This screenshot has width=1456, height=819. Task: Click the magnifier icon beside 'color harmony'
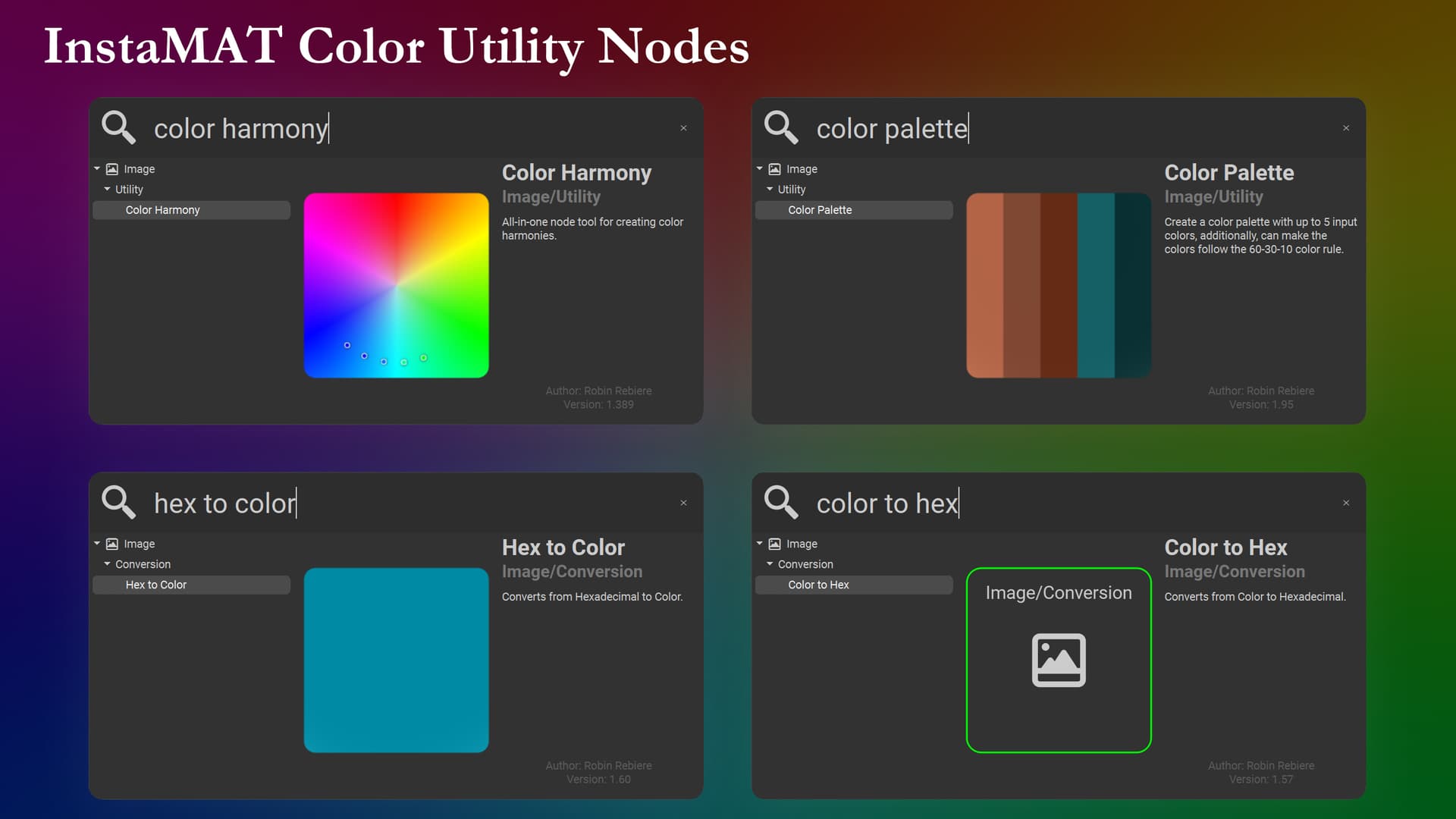pyautogui.click(x=119, y=127)
